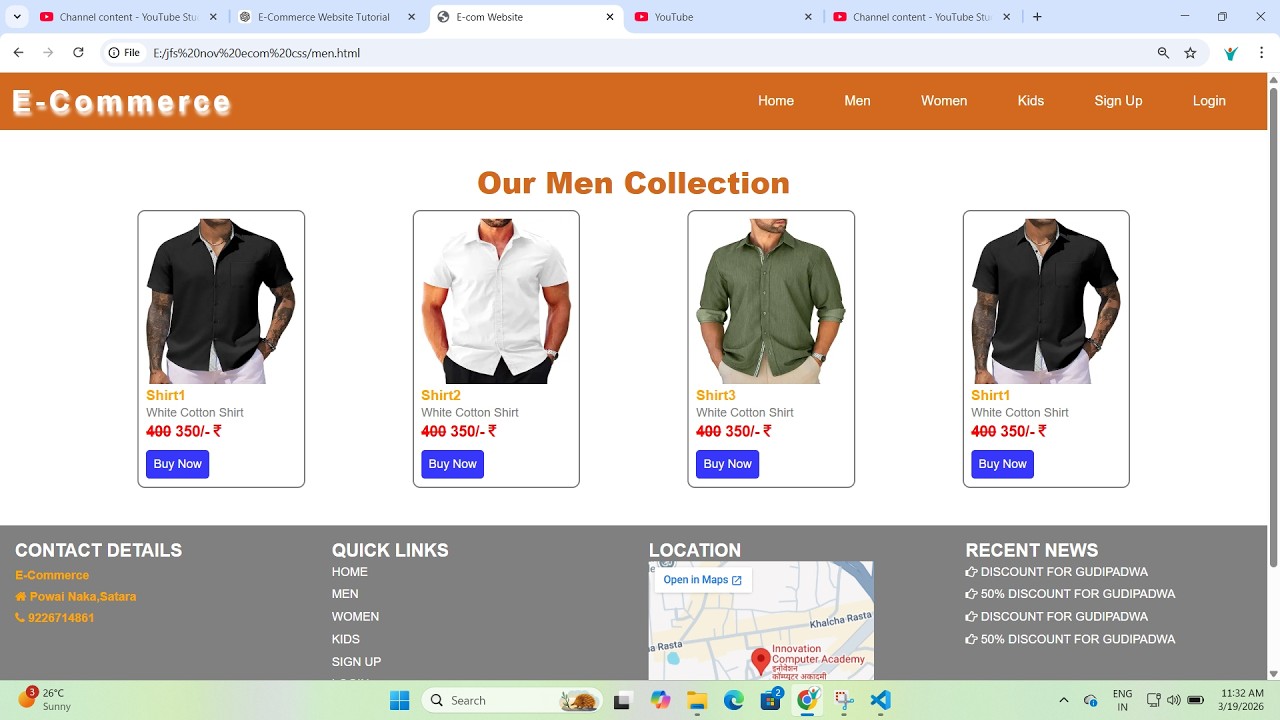Click Open in Maps on the map

pyautogui.click(x=702, y=580)
